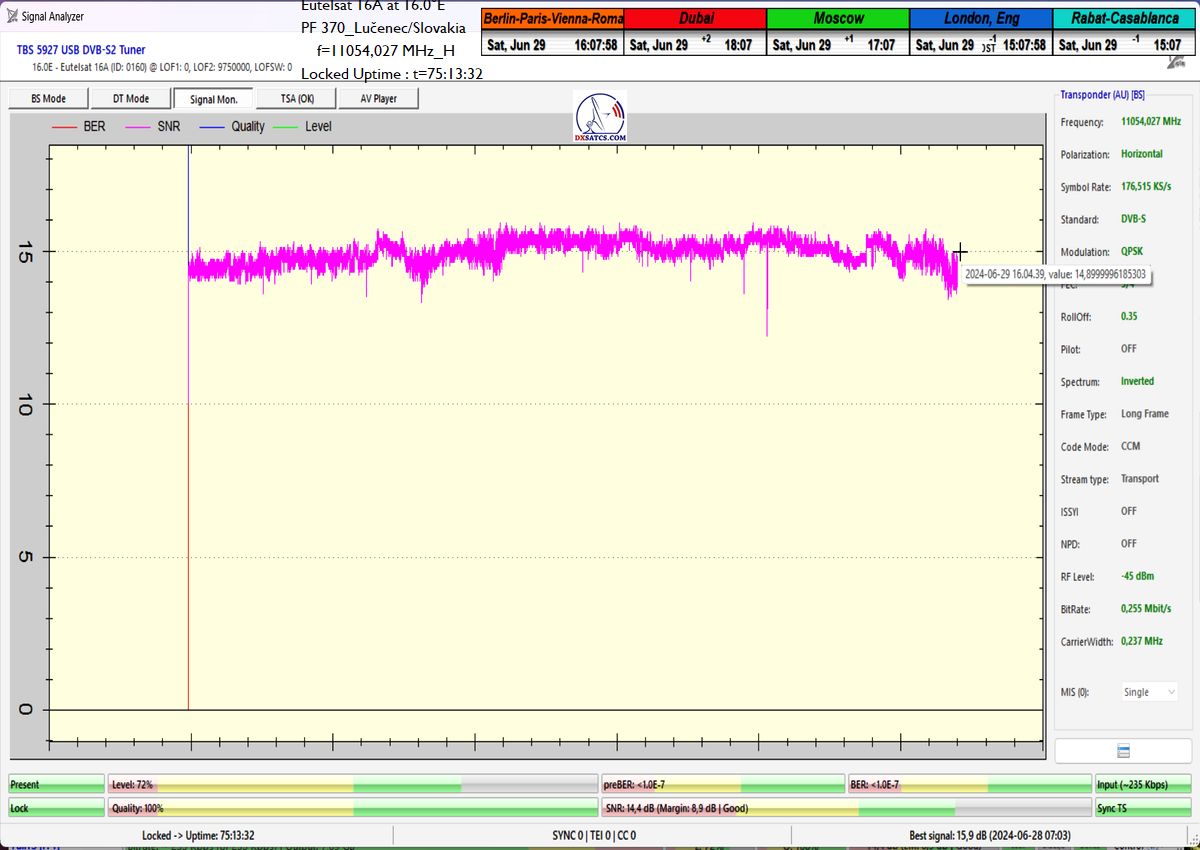Click the green Lock status indicator
Screen dimensions: 1200x850
tap(56, 808)
